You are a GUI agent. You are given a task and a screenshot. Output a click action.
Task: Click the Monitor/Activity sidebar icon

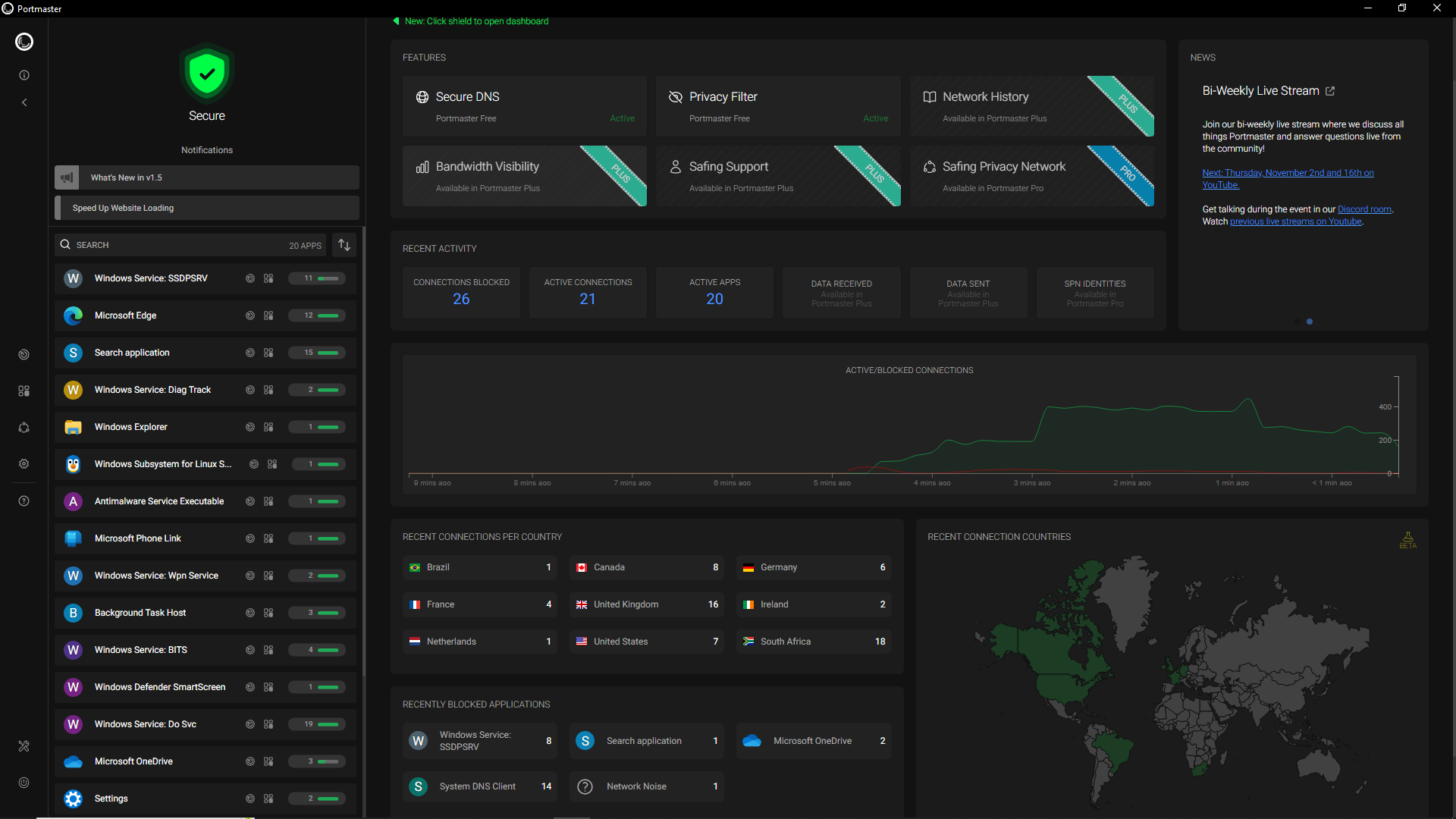24,354
